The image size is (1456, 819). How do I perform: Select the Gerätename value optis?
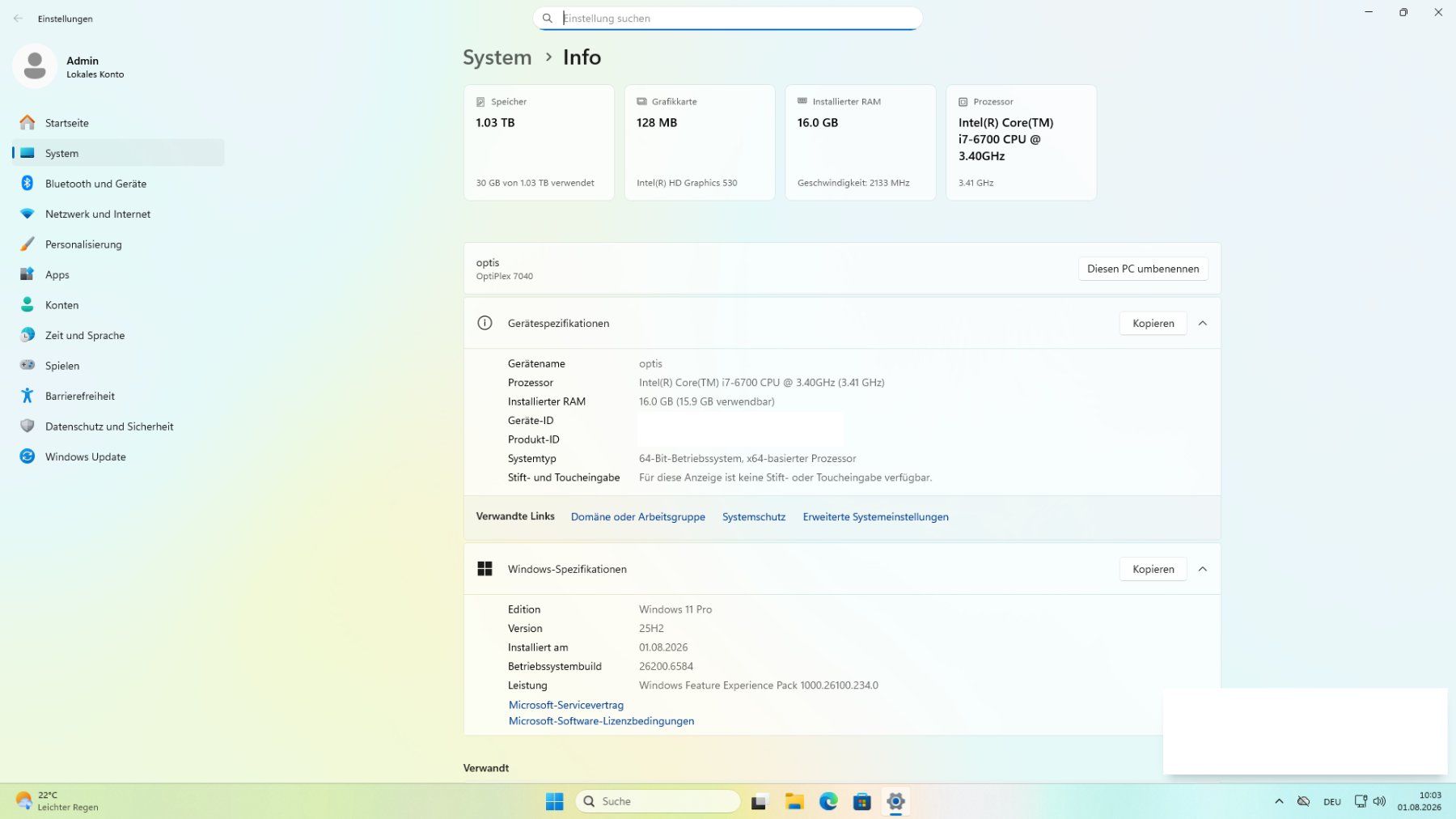click(x=650, y=364)
